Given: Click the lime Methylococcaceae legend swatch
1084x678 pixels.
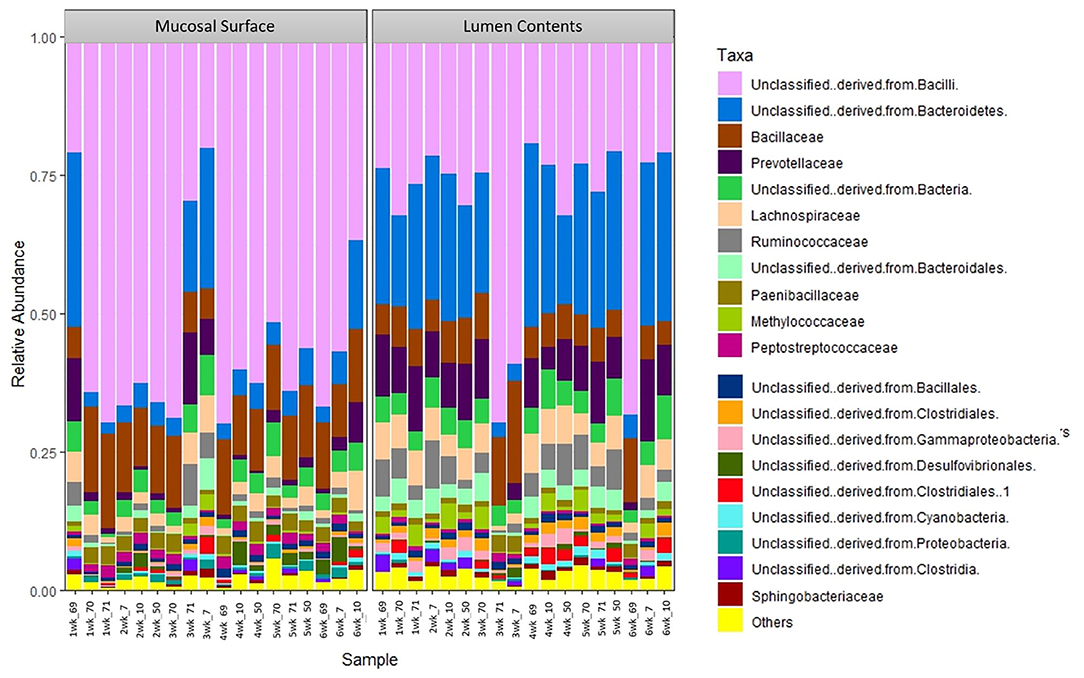Looking at the screenshot, I should click(x=729, y=321).
